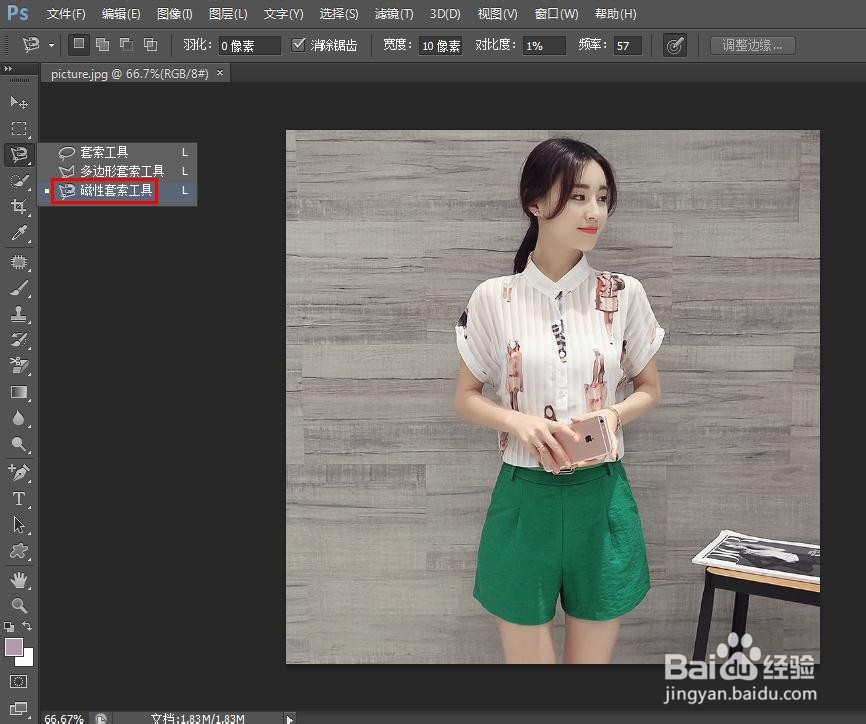The image size is (866, 724).
Task: Select the Eyedropper tool
Action: (x=19, y=233)
